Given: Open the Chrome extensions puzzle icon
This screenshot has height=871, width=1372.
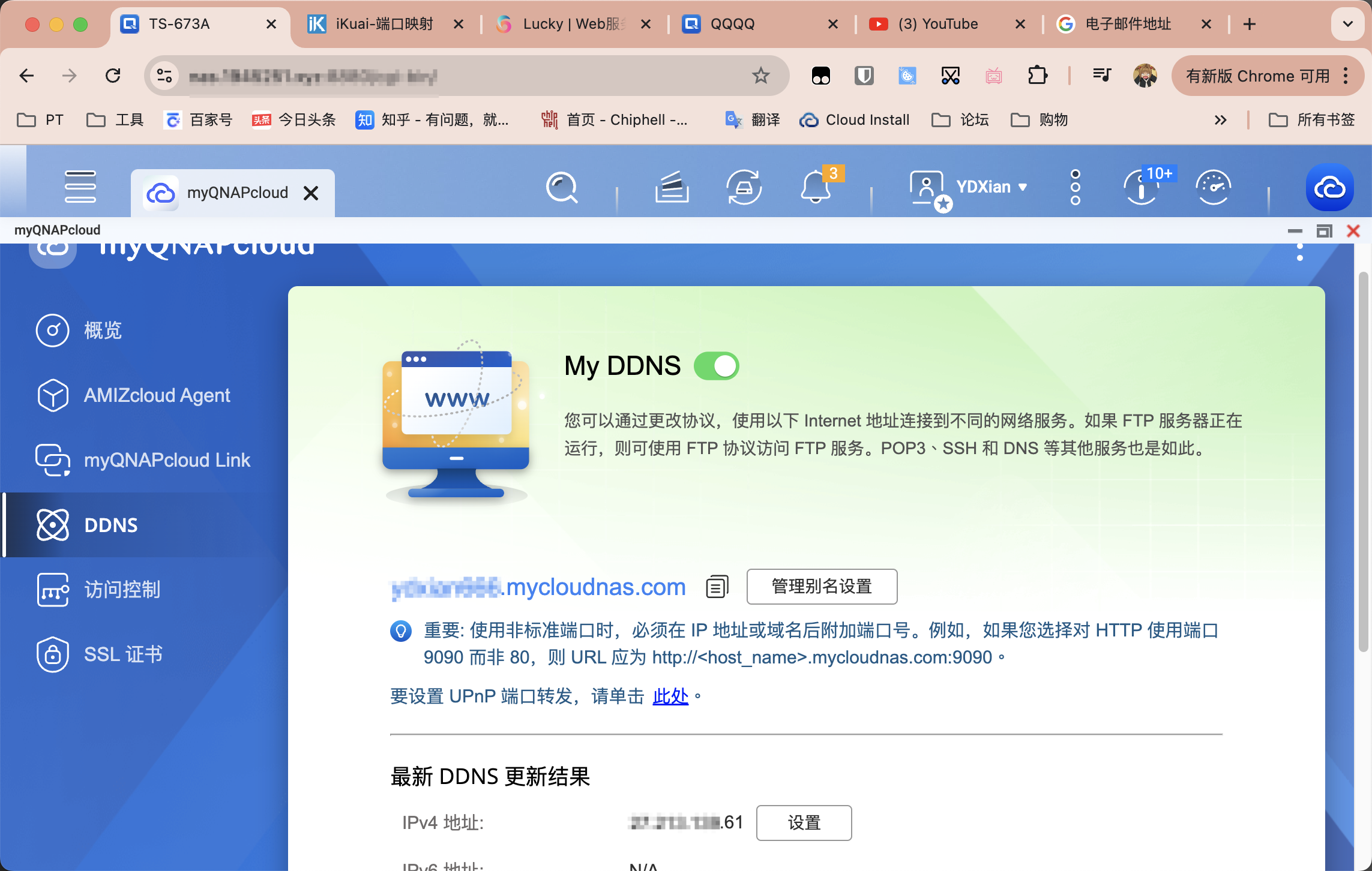Looking at the screenshot, I should [1037, 76].
